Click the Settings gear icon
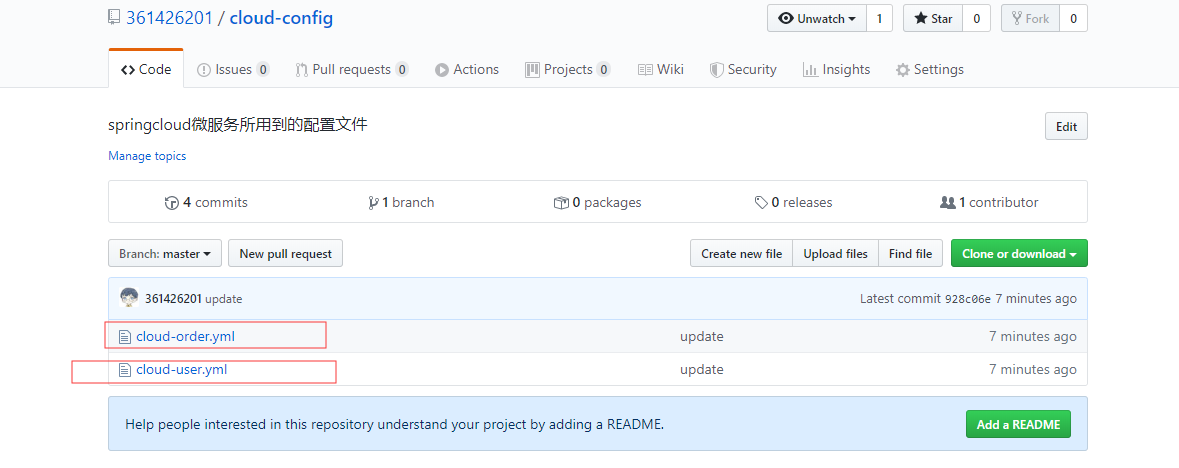The height and width of the screenshot is (468, 1179). [903, 70]
